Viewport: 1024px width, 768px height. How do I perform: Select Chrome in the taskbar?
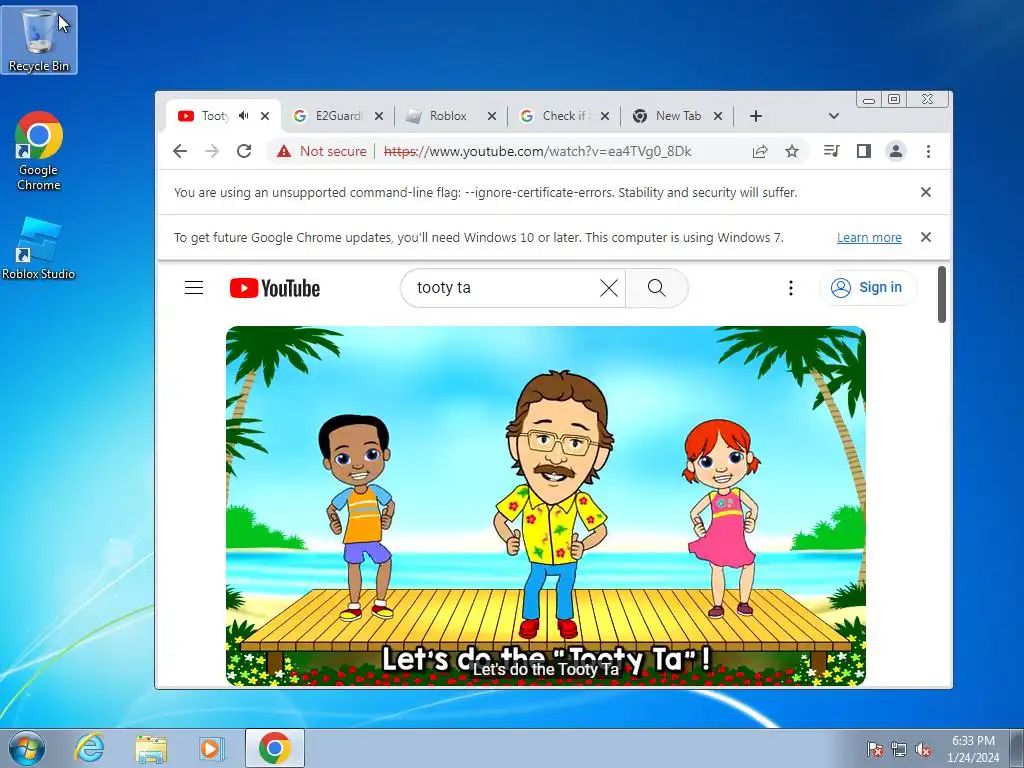275,748
